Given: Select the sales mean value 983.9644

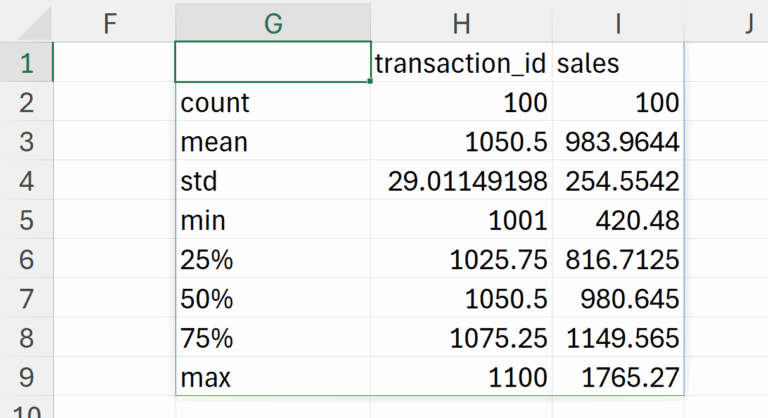Looking at the screenshot, I should tap(617, 142).
